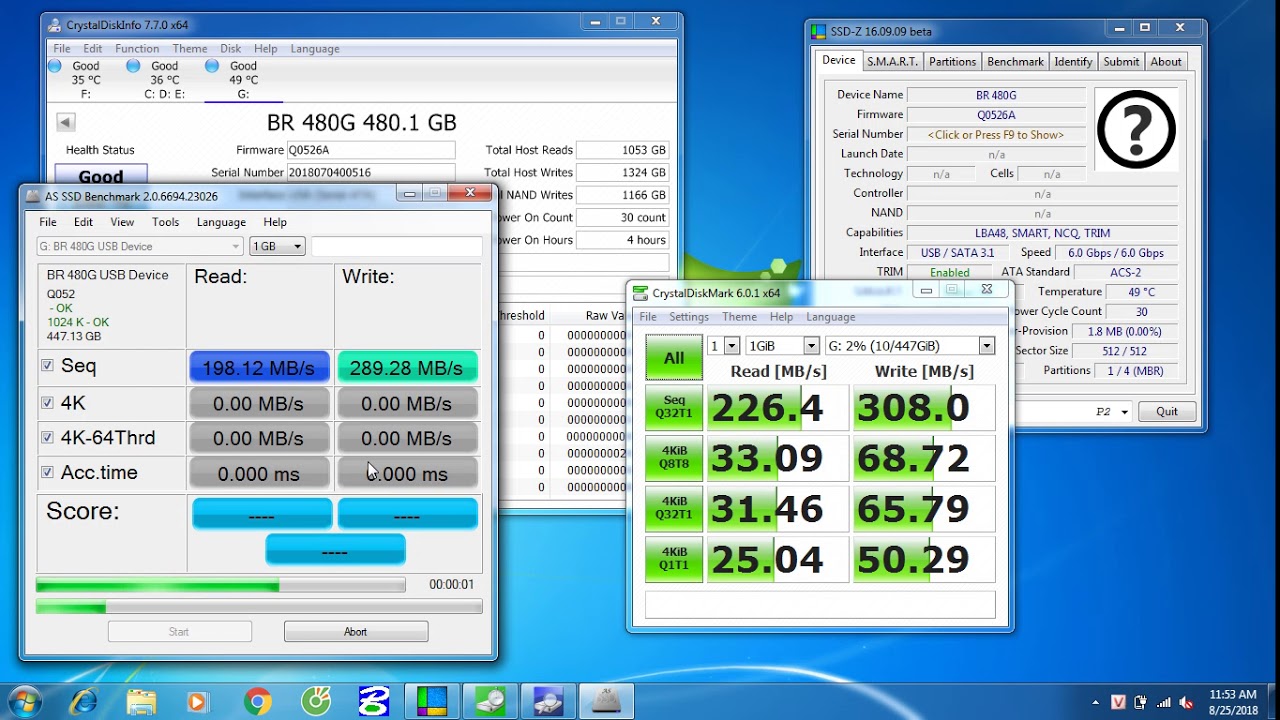The height and width of the screenshot is (720, 1280).
Task: Click the 226.4 Seq read result bar
Action: click(x=778, y=408)
